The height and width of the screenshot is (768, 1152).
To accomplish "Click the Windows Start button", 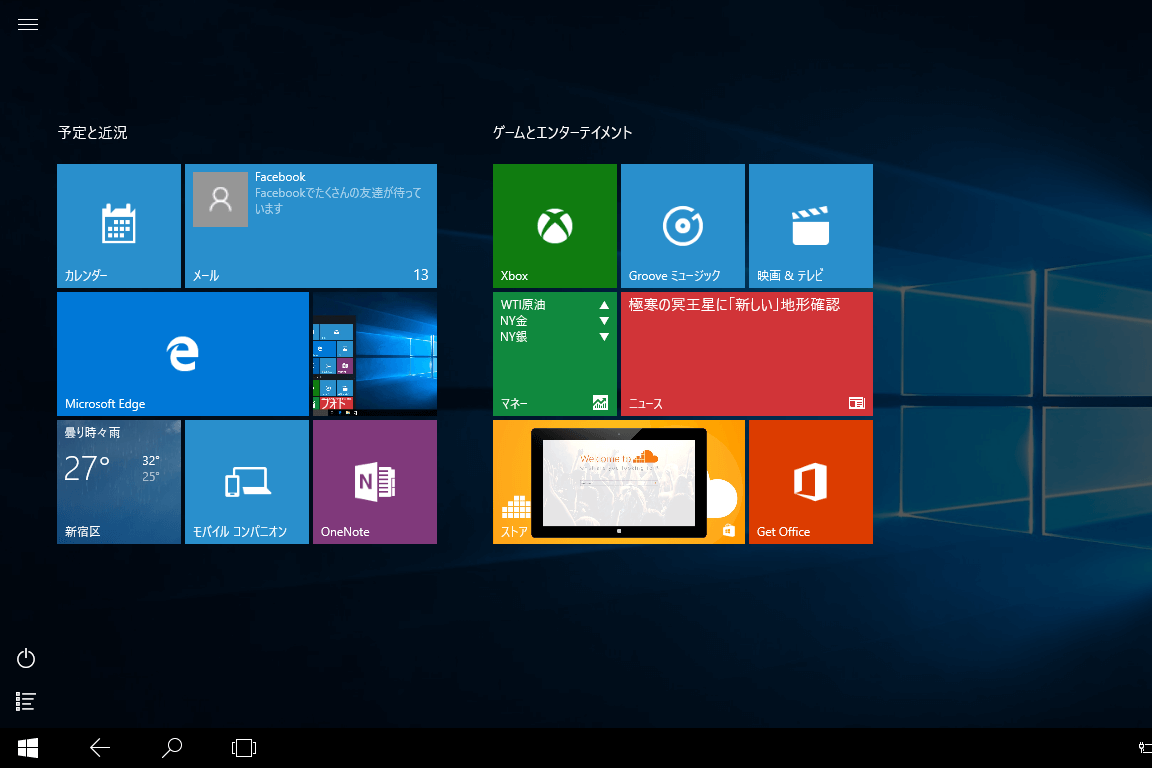I will [x=28, y=748].
